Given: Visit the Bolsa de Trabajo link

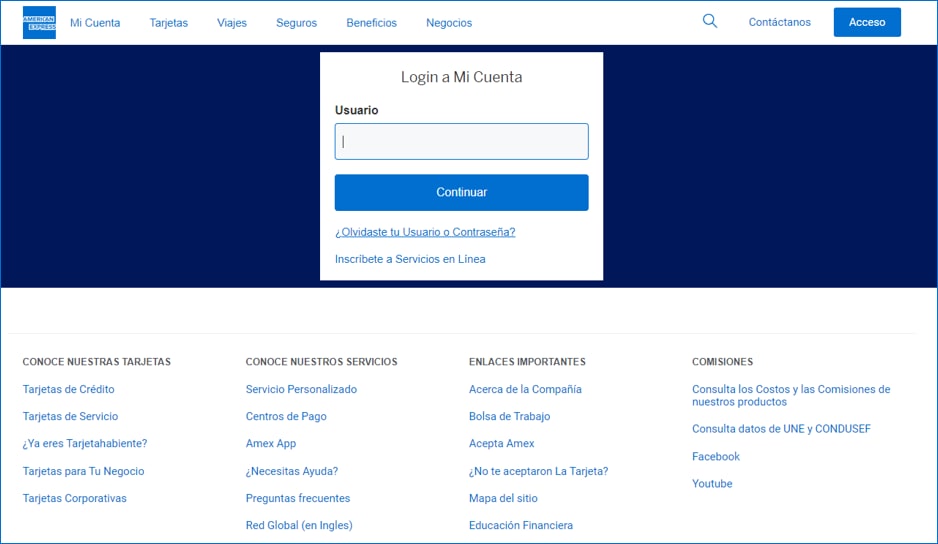Looking at the screenshot, I should [x=509, y=416].
